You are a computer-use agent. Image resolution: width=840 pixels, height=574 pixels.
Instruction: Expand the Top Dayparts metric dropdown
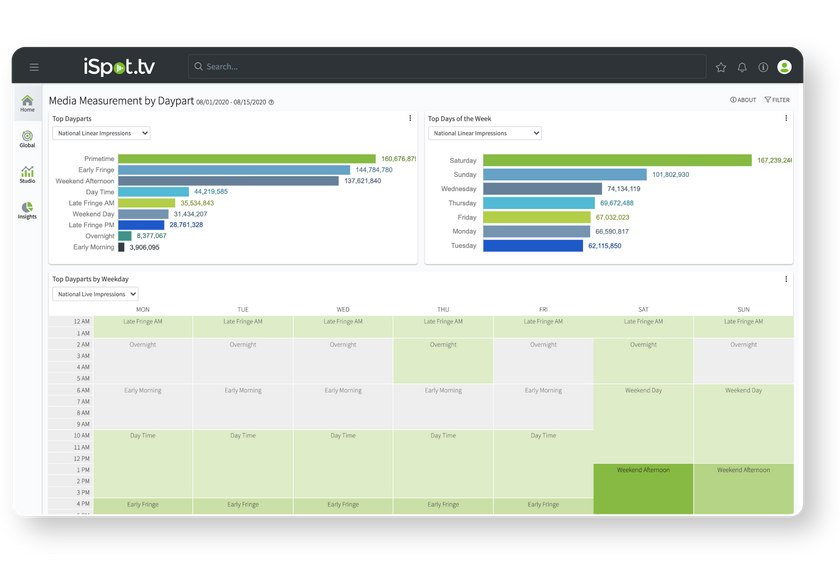point(101,133)
